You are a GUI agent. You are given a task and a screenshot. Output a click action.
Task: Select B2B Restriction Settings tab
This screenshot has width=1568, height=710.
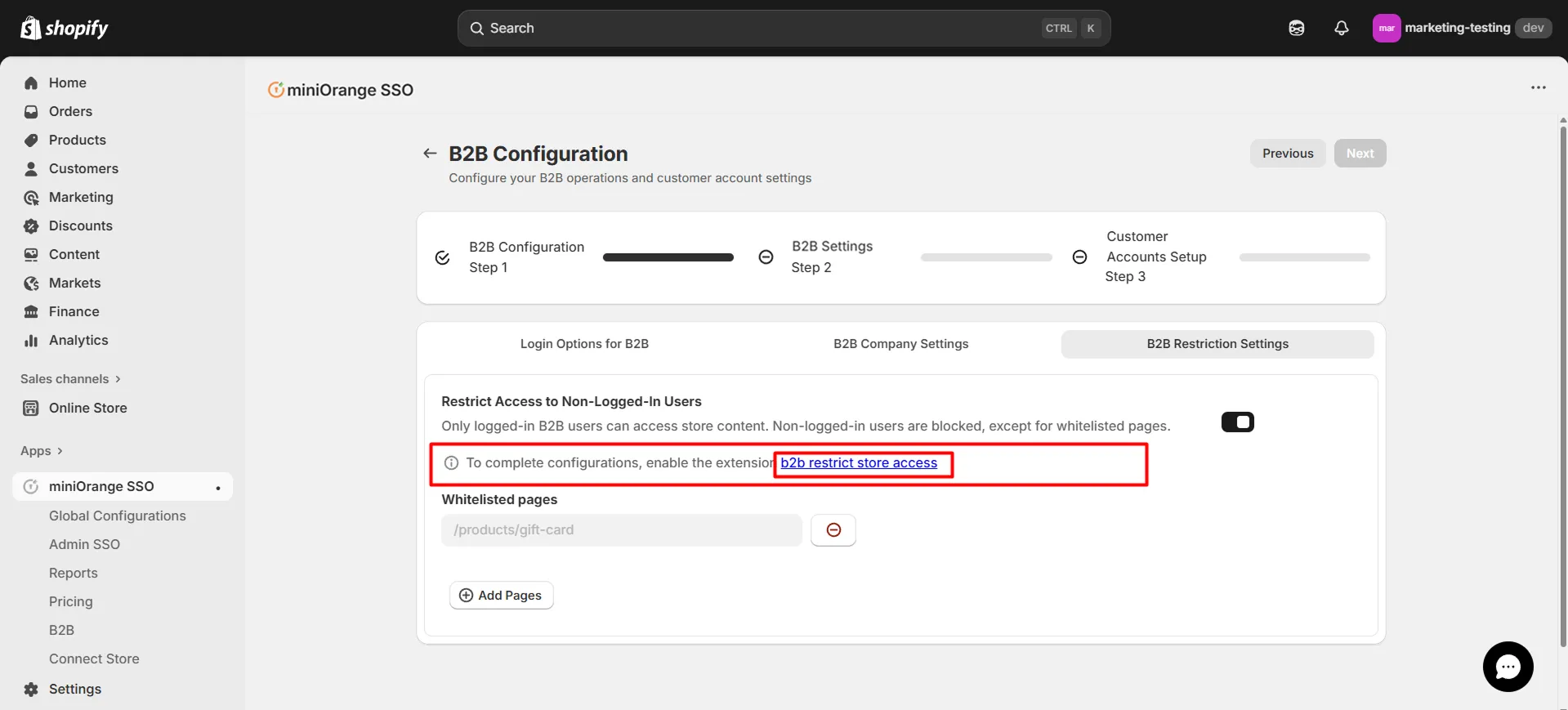click(1217, 344)
